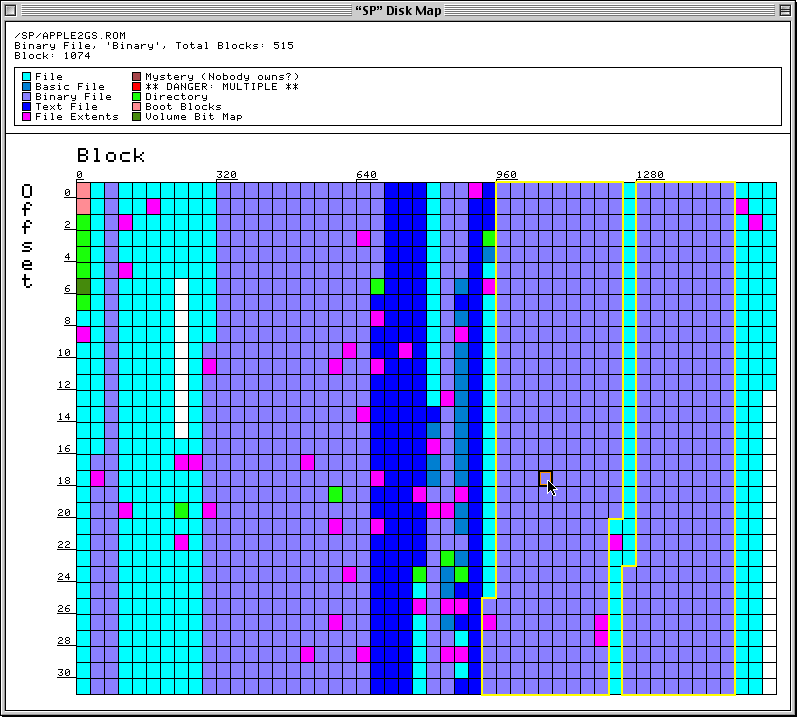The image size is (797, 717).
Task: Select the purple Binary File legend swatch
Action: (26, 97)
